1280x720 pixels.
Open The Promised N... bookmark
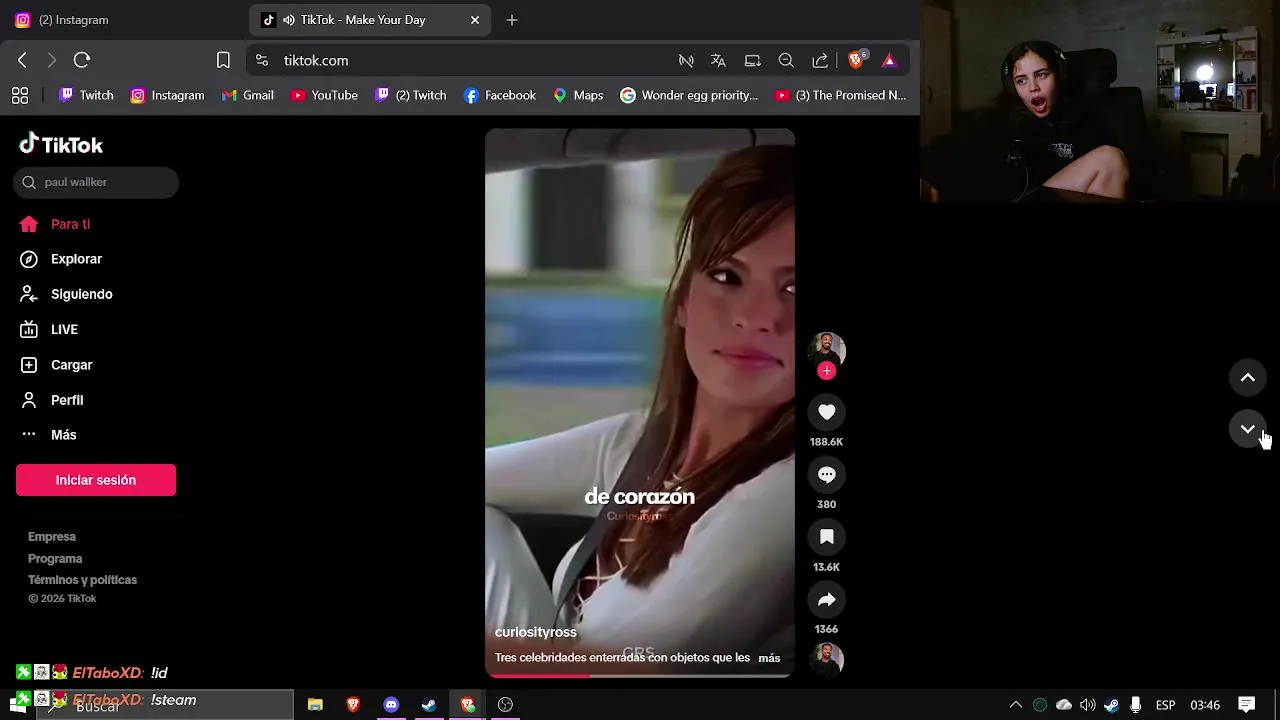pyautogui.click(x=841, y=95)
